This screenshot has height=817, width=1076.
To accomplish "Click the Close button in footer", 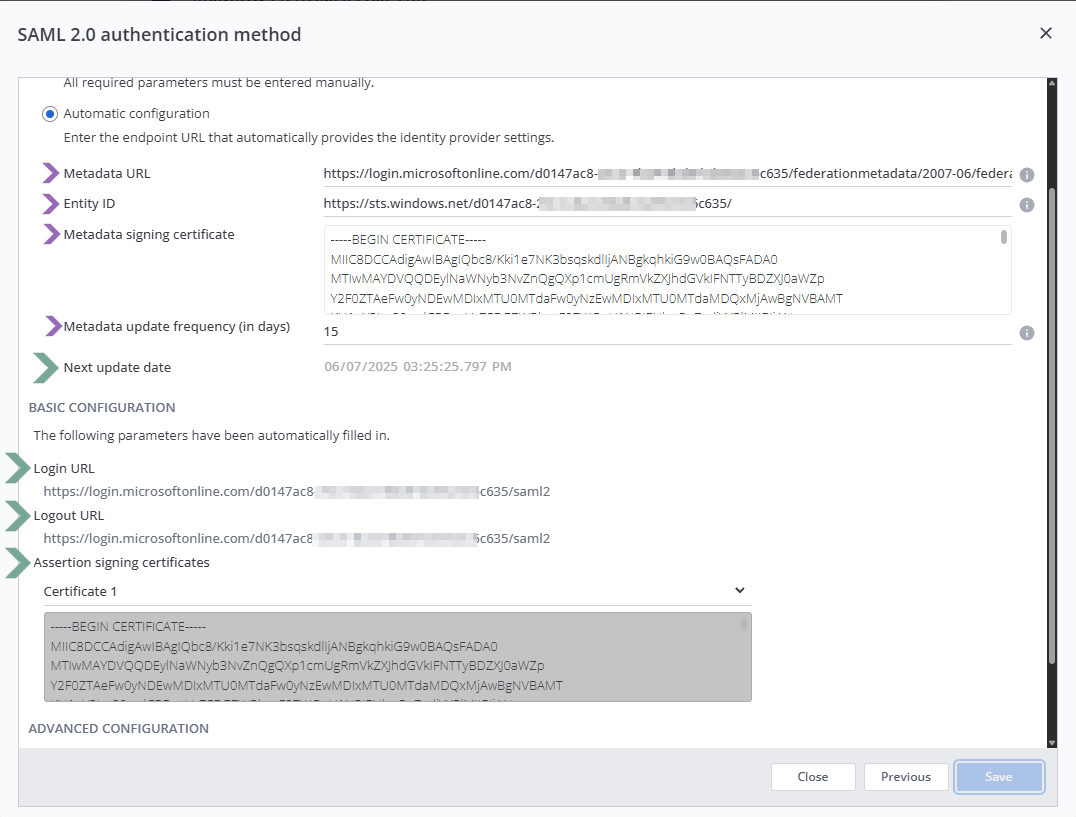I will (x=813, y=777).
